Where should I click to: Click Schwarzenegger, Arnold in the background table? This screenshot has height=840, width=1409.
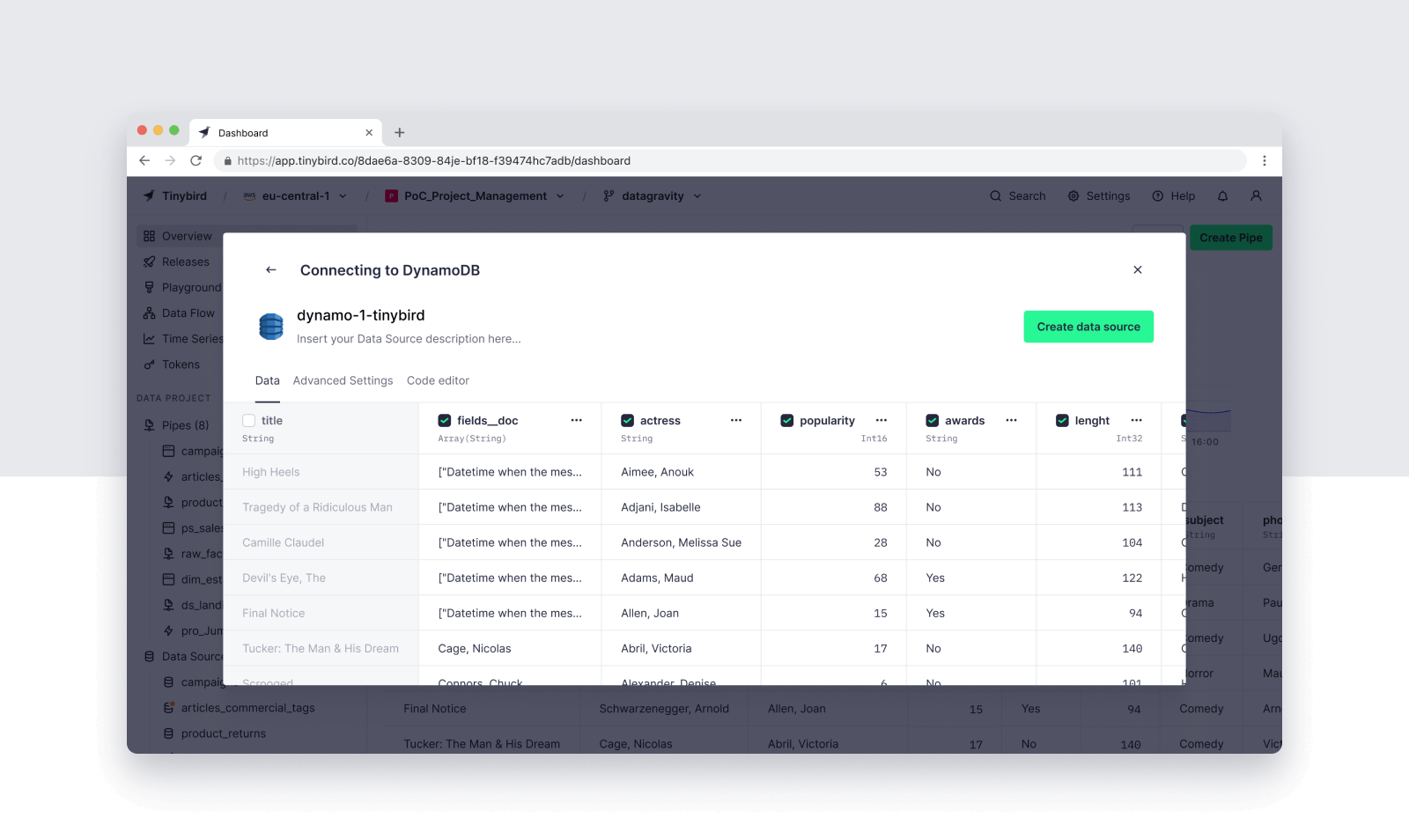click(664, 709)
